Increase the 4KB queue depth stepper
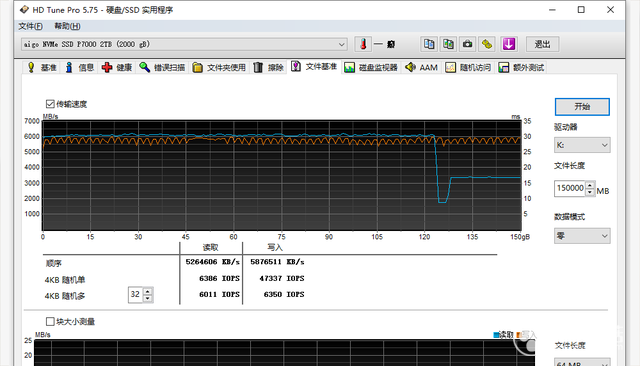 click(x=148, y=291)
